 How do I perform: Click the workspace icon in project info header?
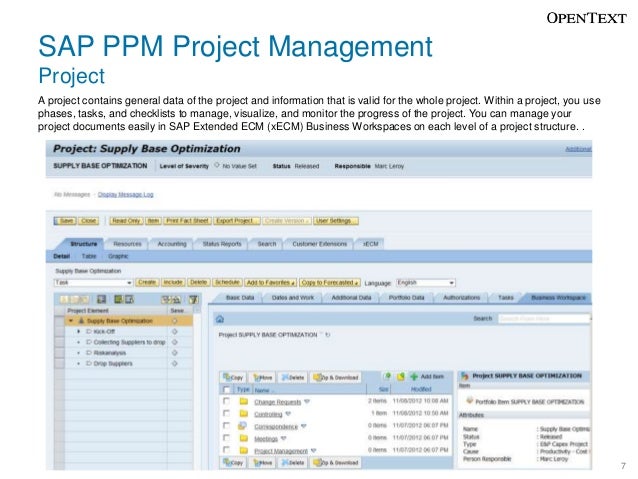click(465, 376)
